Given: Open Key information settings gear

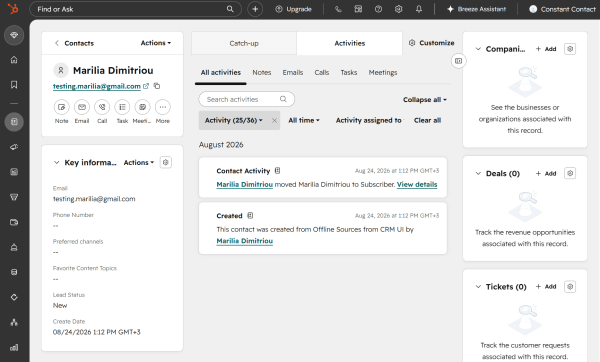Looking at the screenshot, I should [166, 162].
